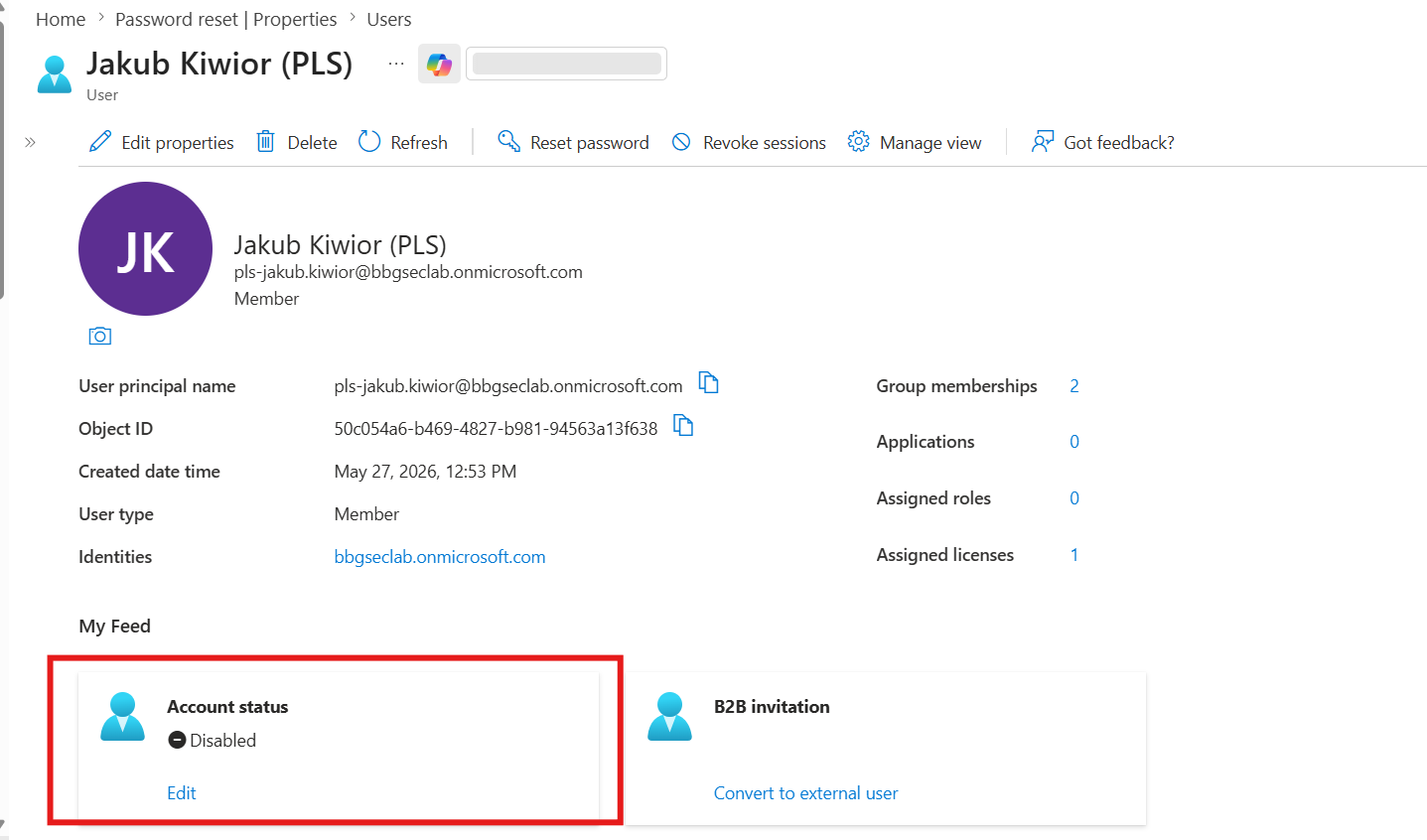Click Edit properties label
The width and height of the screenshot is (1427, 840).
pos(178,143)
